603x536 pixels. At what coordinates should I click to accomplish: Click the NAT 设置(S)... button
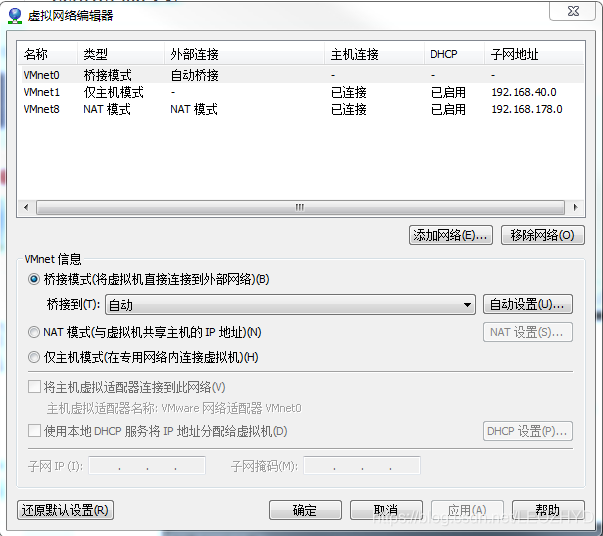coord(528,332)
